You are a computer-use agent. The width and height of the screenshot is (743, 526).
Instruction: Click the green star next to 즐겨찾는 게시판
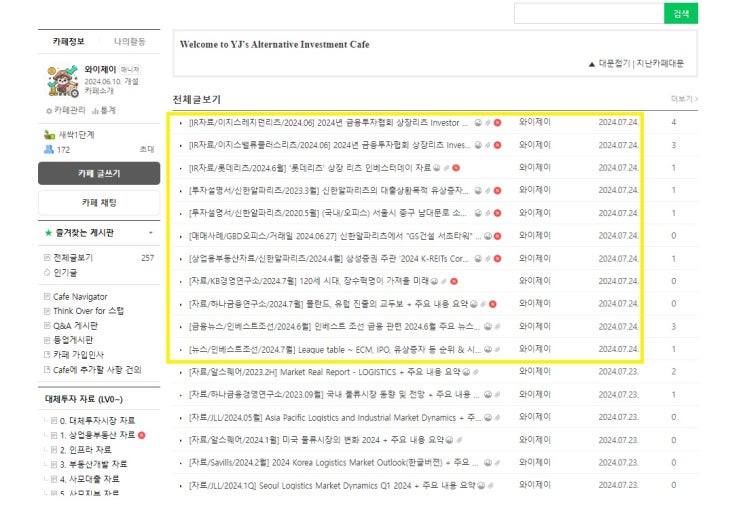48,233
